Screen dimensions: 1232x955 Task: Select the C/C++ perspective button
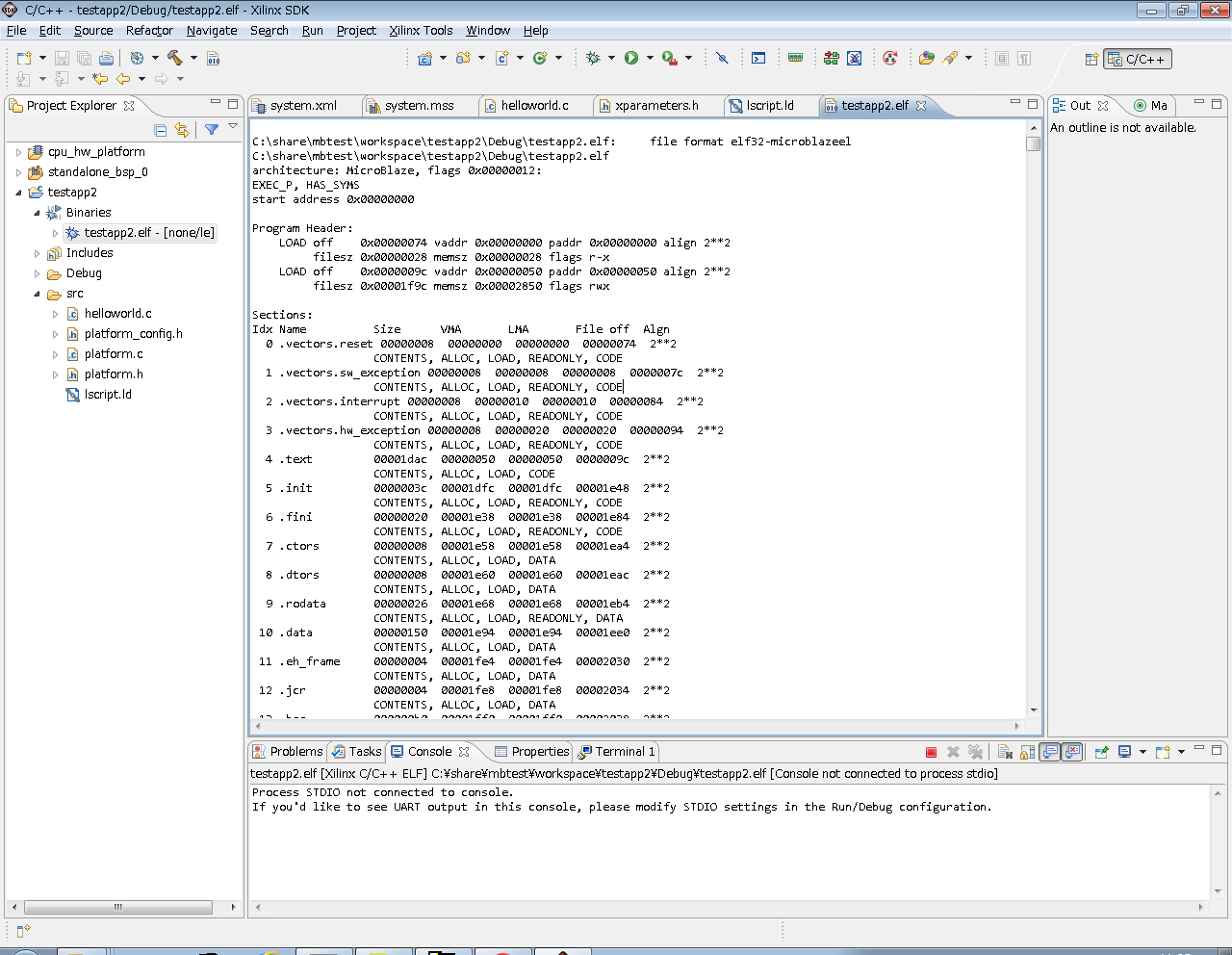[1137, 60]
